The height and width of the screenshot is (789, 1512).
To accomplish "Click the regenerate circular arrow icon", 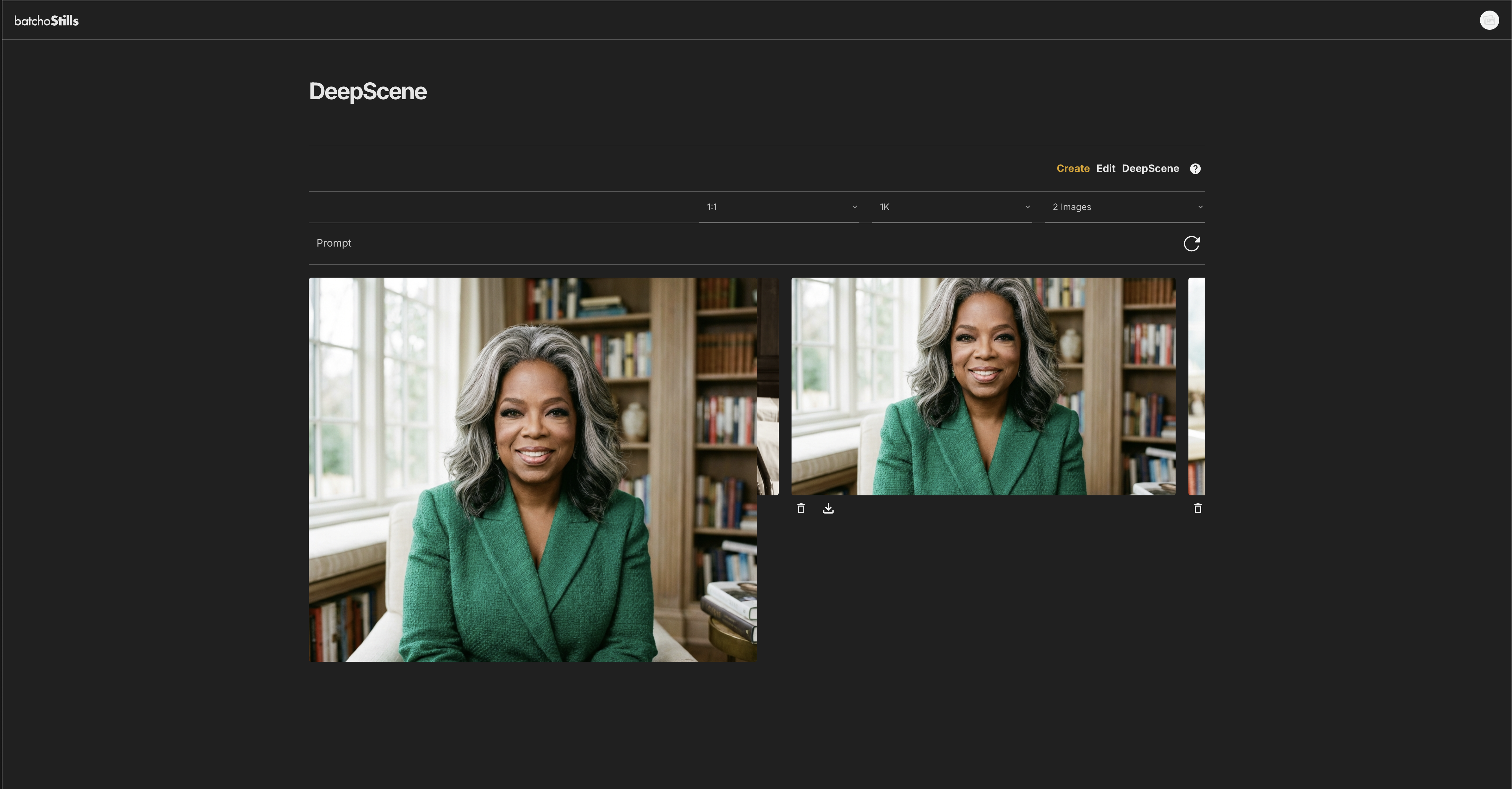I will 1191,244.
